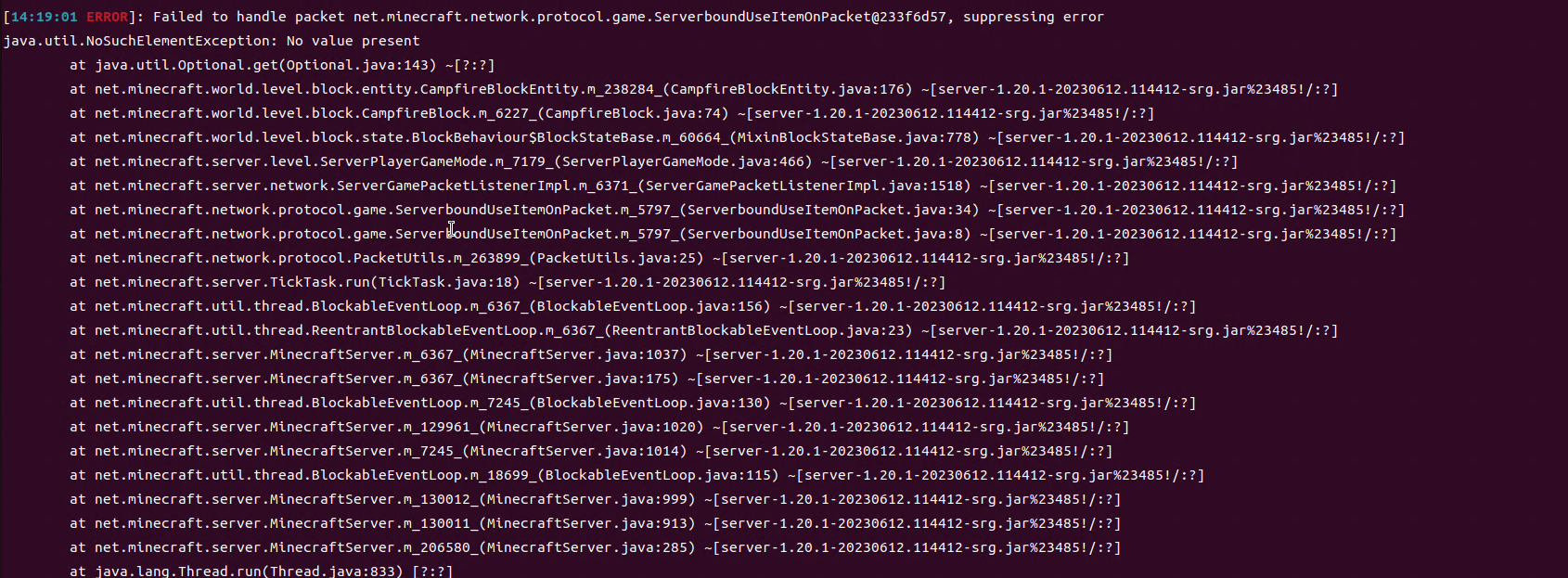The height and width of the screenshot is (578, 1568).
Task: Click the red ERROR label
Action: (x=108, y=17)
